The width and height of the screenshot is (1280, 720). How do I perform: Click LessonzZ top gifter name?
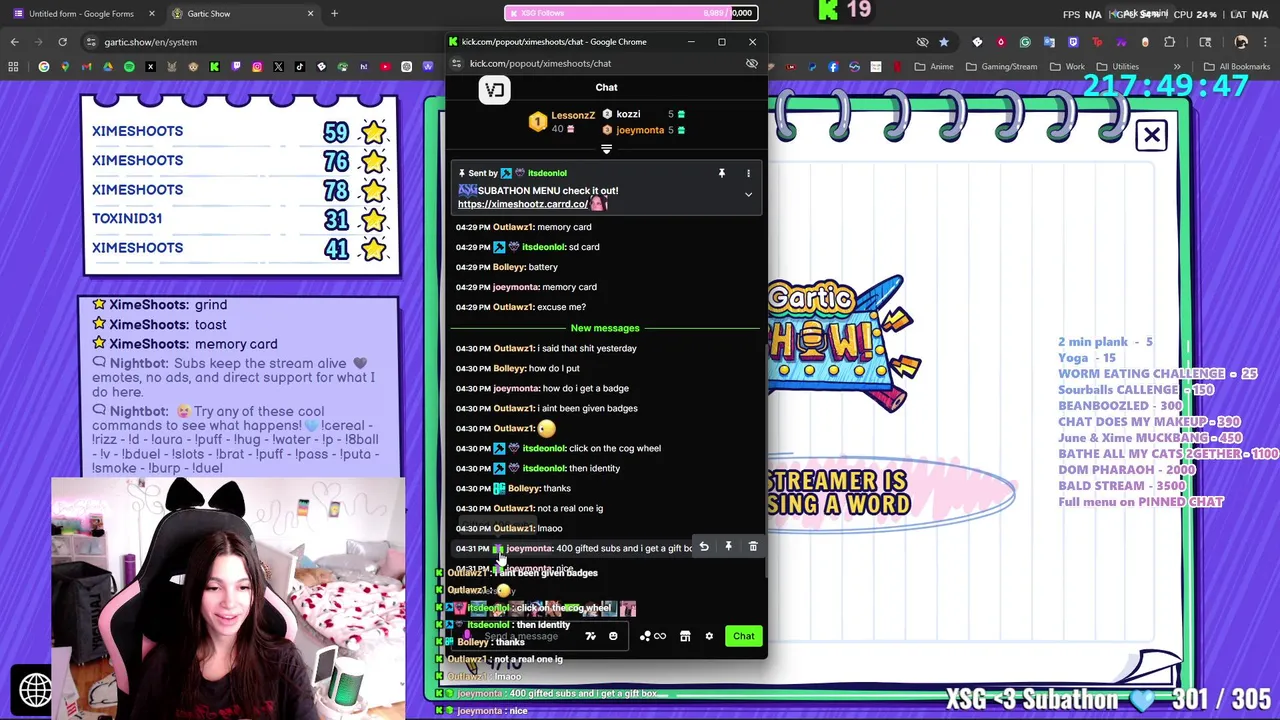pos(573,115)
